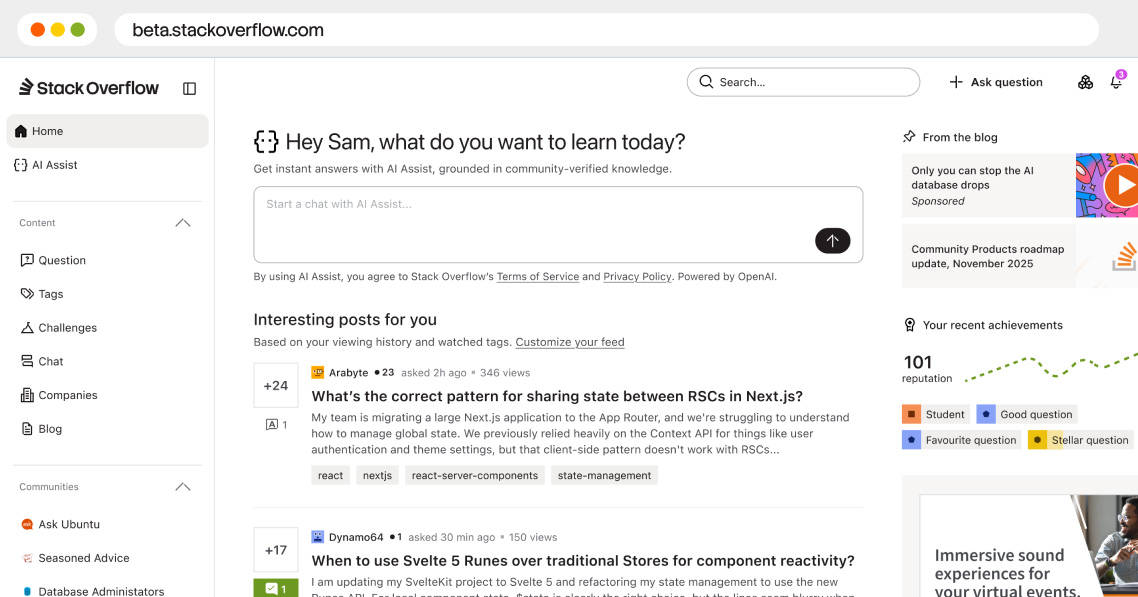Image resolution: width=1138 pixels, height=597 pixels.
Task: Open the Customize your feed link
Action: 570,342
